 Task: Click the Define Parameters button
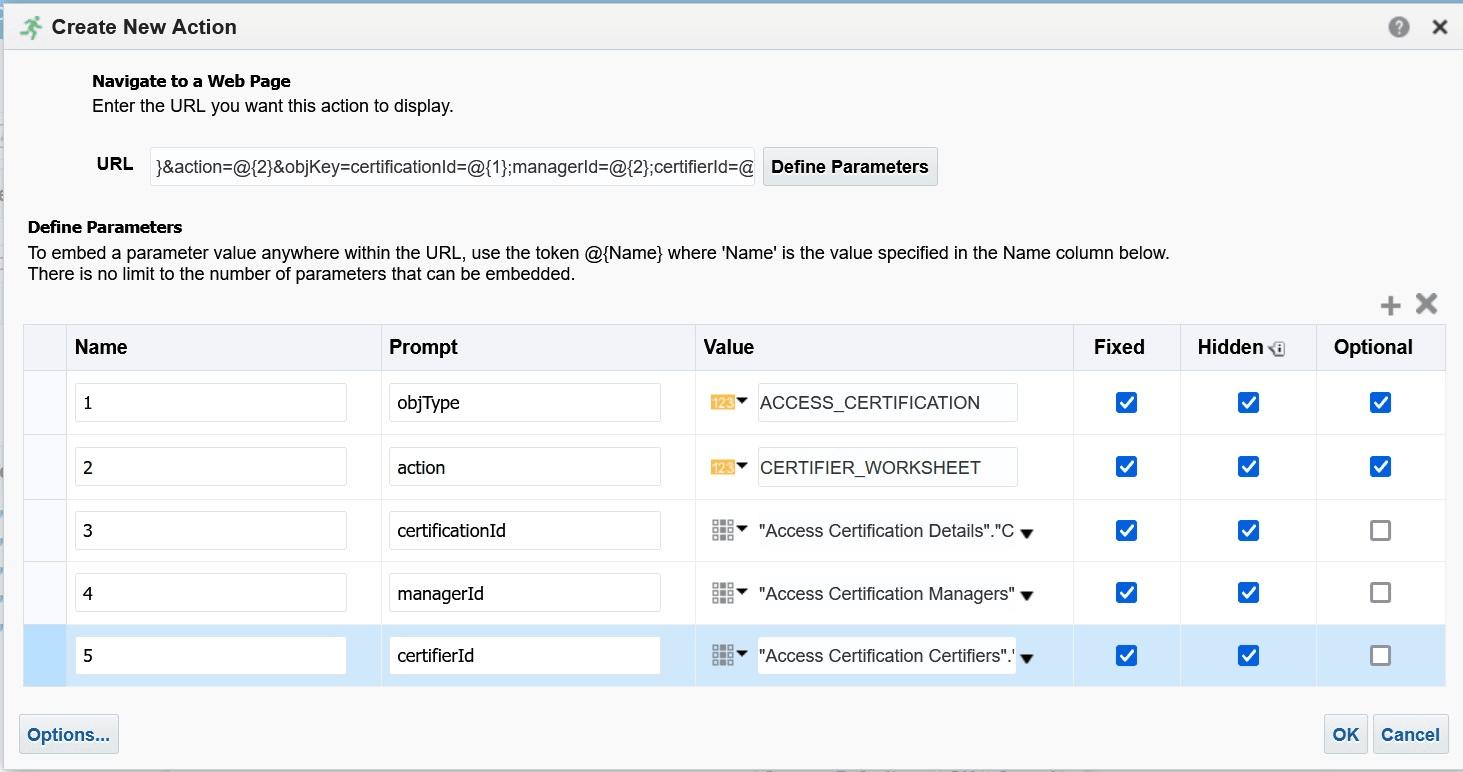pos(850,167)
